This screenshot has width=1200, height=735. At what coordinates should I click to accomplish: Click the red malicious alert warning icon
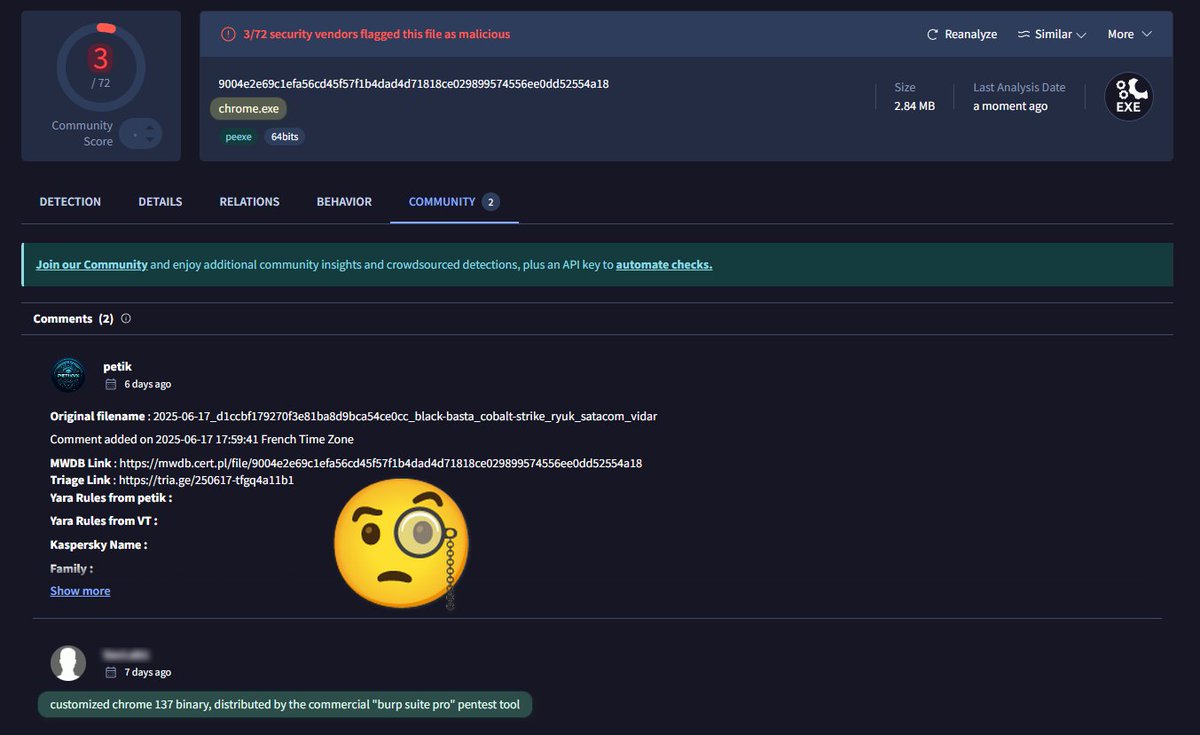[x=228, y=34]
